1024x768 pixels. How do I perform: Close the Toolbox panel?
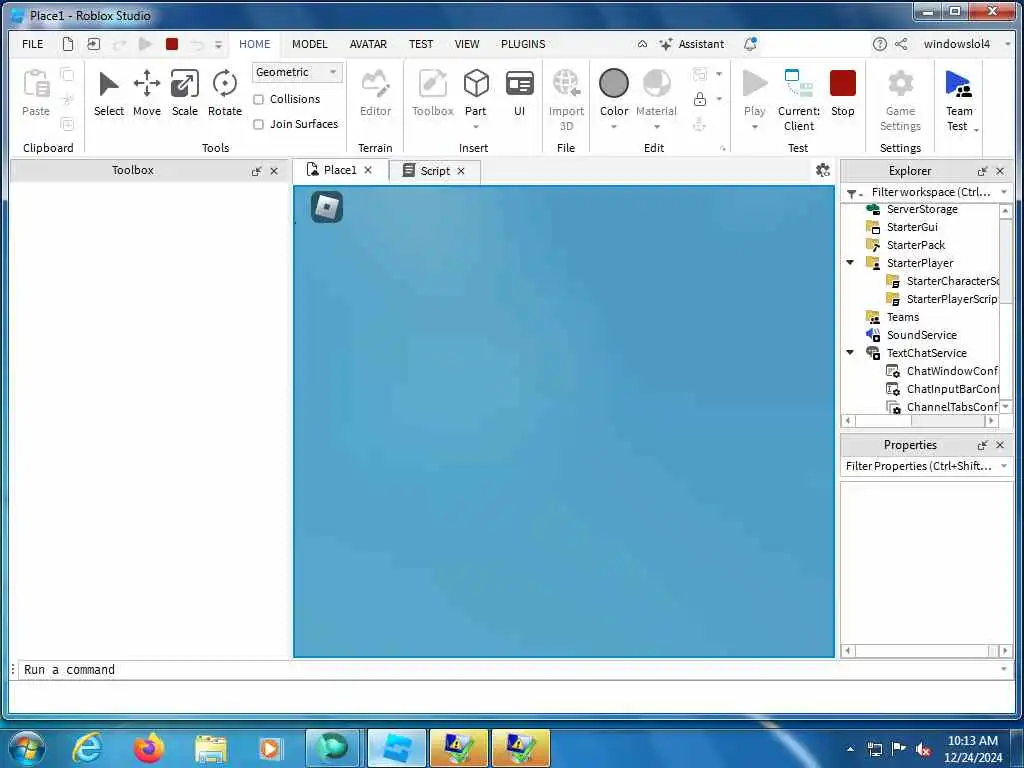274,171
